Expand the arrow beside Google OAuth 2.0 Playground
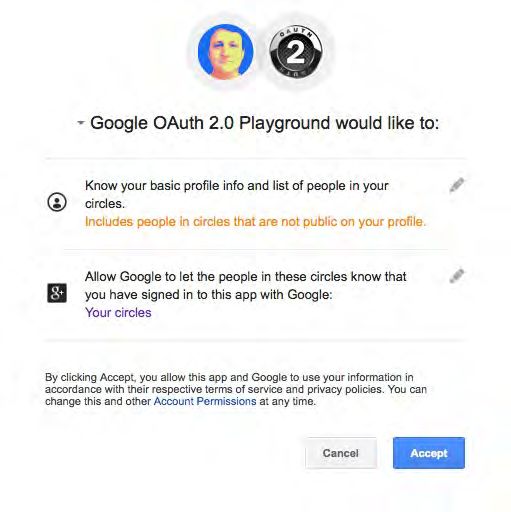 click(x=80, y=123)
